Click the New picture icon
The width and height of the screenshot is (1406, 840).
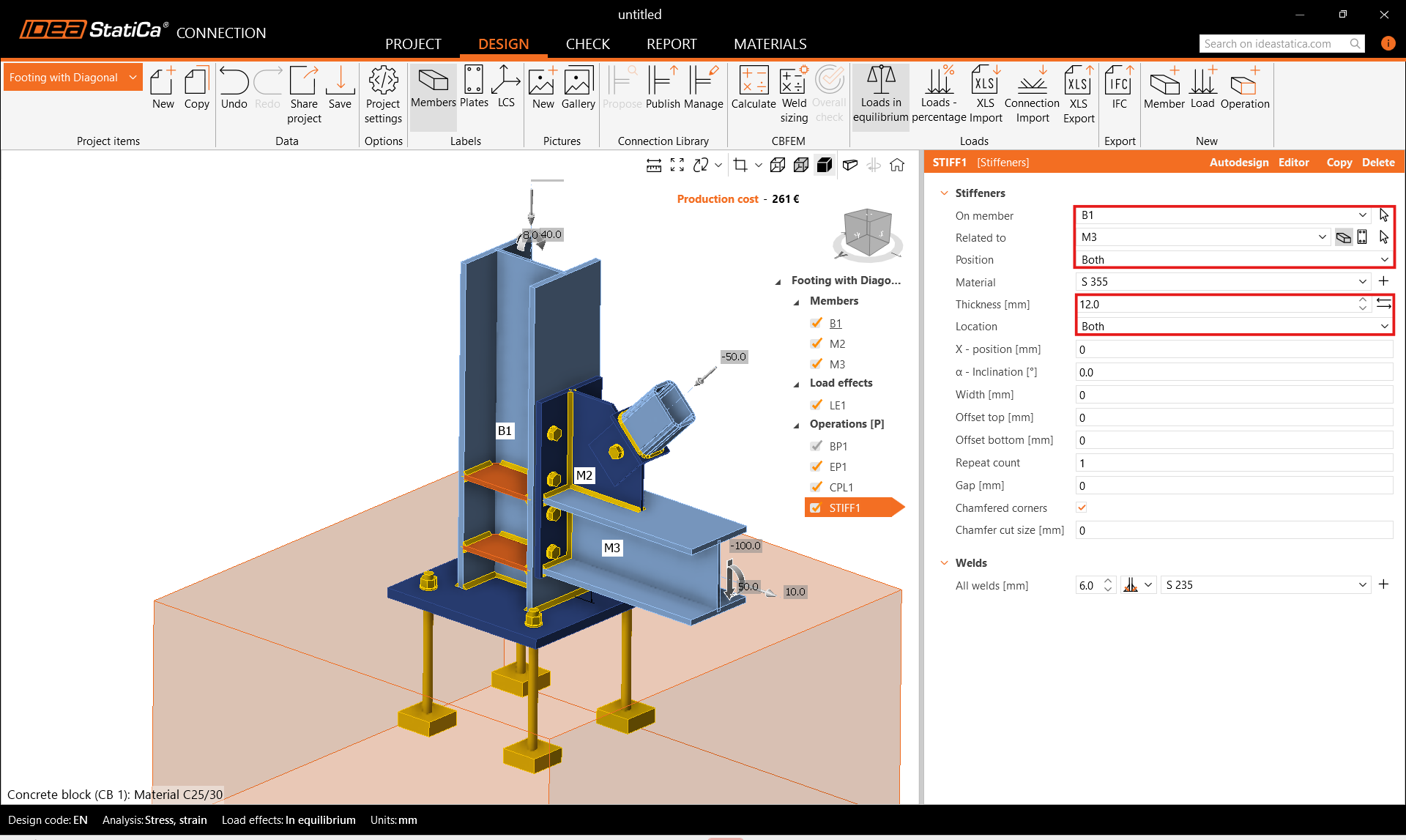[543, 88]
